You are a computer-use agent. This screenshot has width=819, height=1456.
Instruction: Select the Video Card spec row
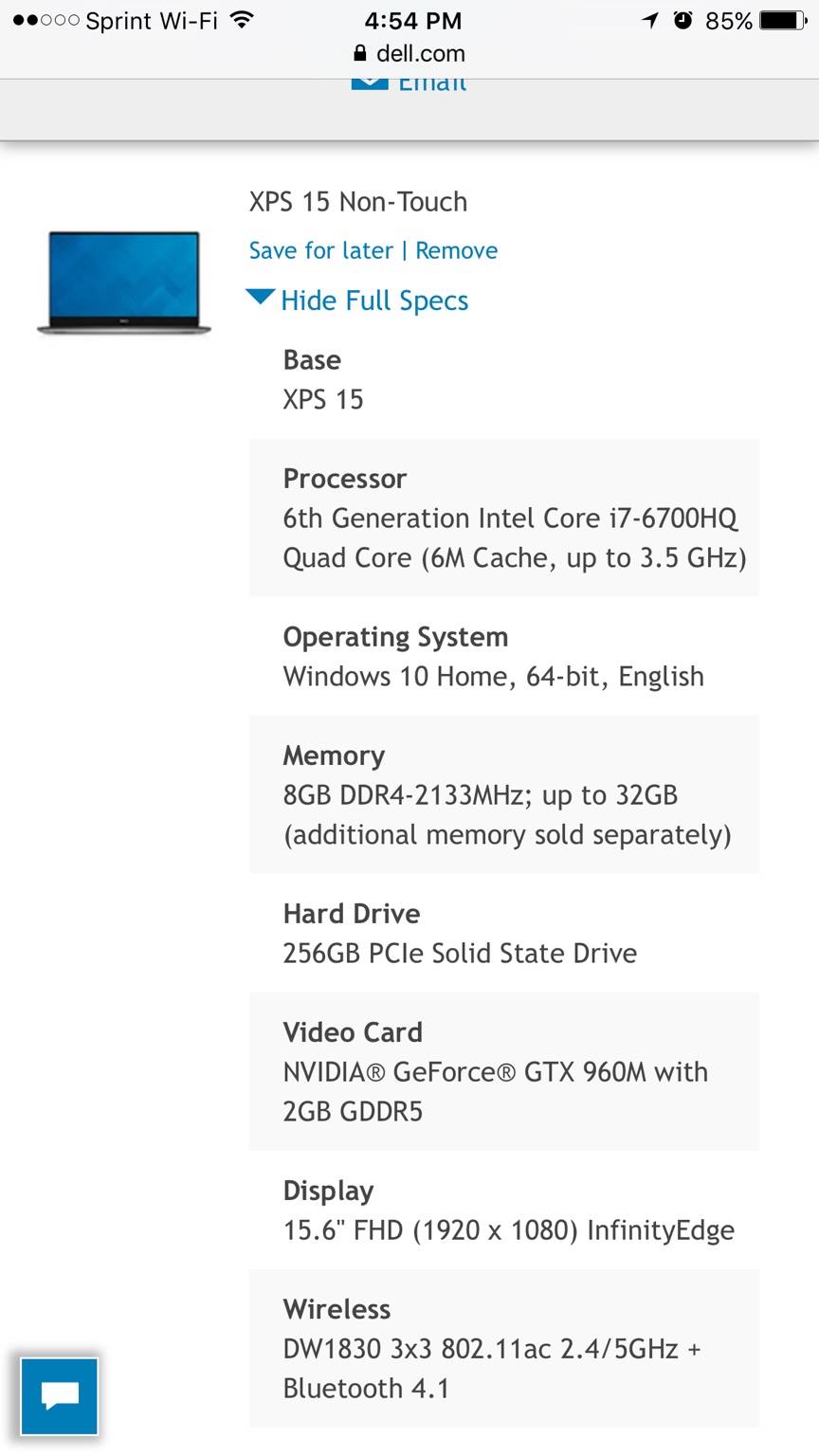504,1071
